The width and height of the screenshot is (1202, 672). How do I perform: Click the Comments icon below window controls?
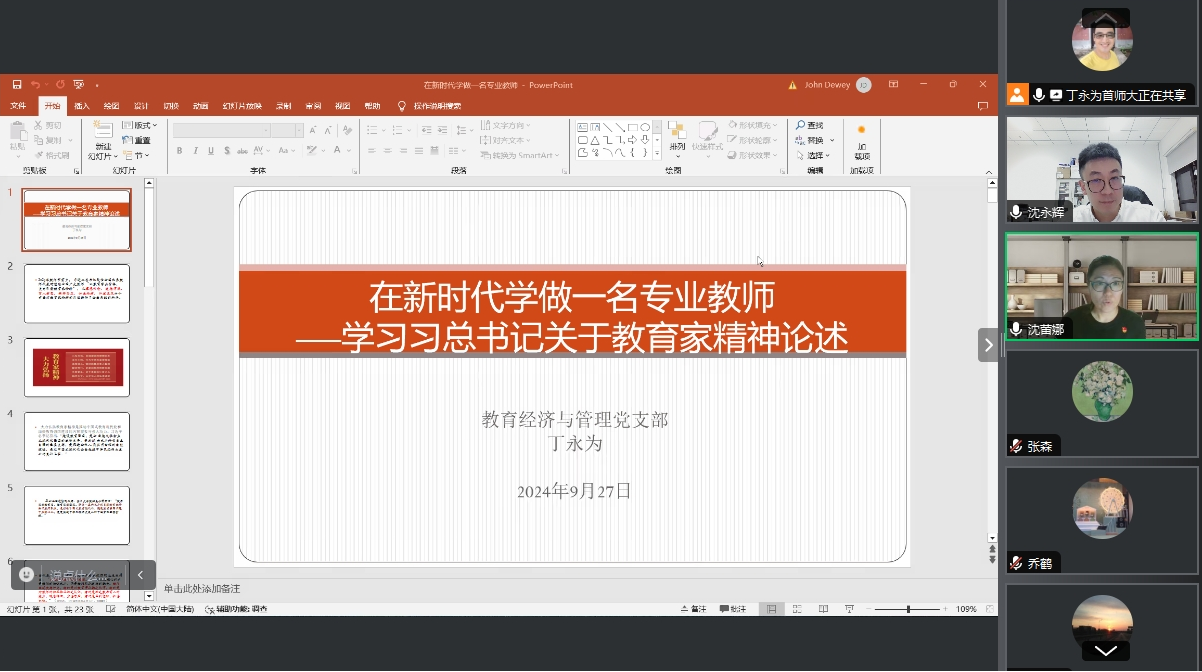coord(983,106)
